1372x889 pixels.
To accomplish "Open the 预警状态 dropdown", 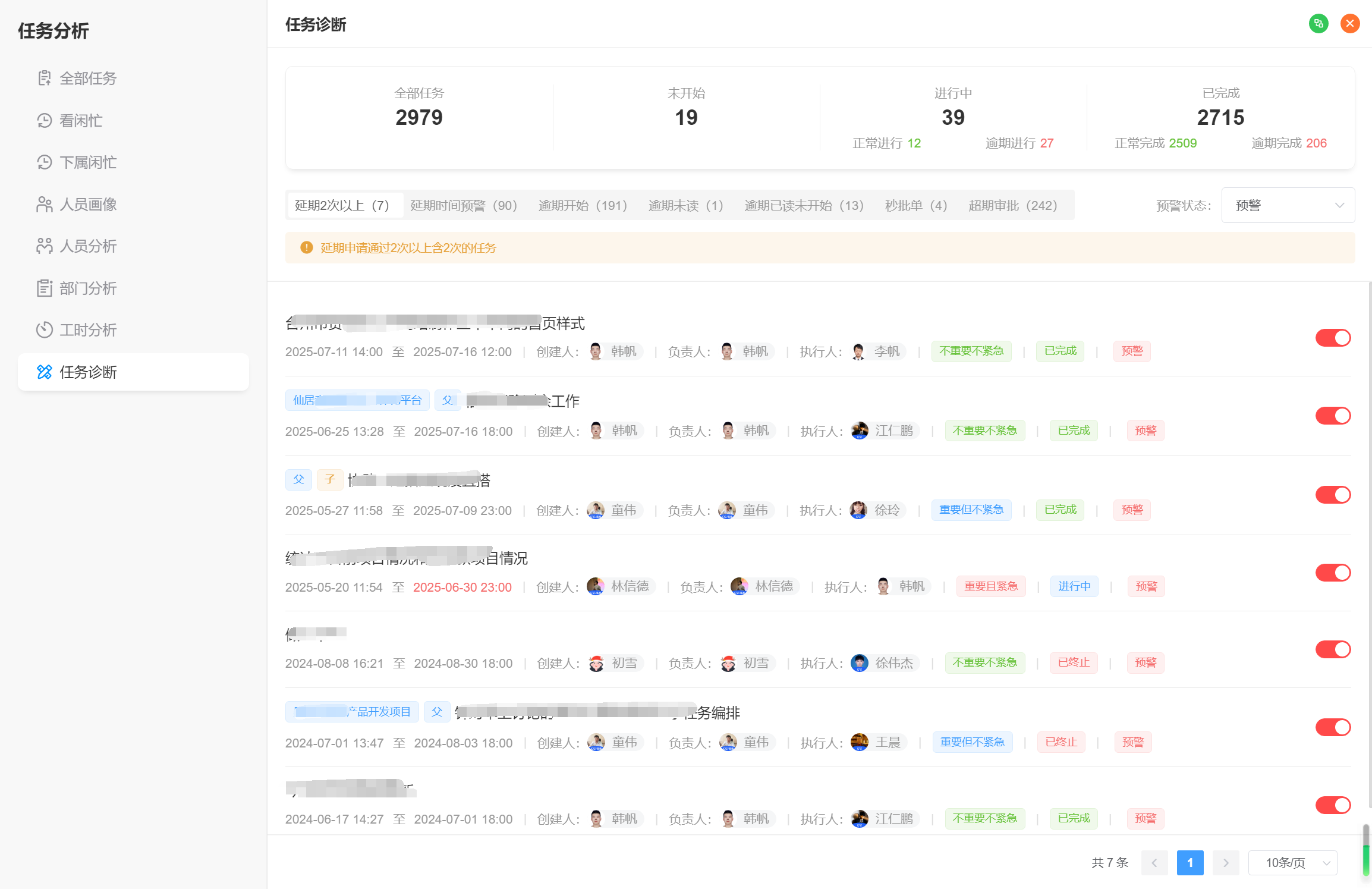I will point(1288,205).
